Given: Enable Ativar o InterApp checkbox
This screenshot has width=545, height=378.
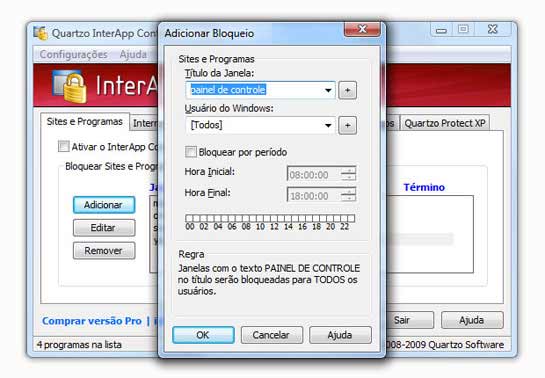Looking at the screenshot, I should 64,146.
